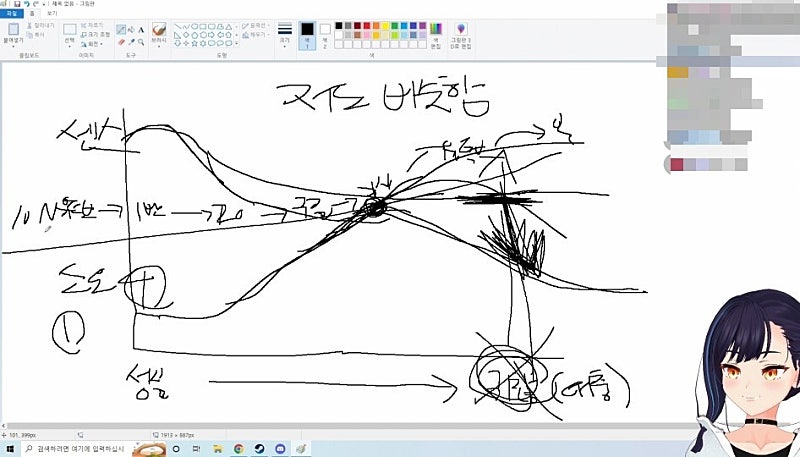
Task: Open Google Chrome from the taskbar
Action: (239, 449)
